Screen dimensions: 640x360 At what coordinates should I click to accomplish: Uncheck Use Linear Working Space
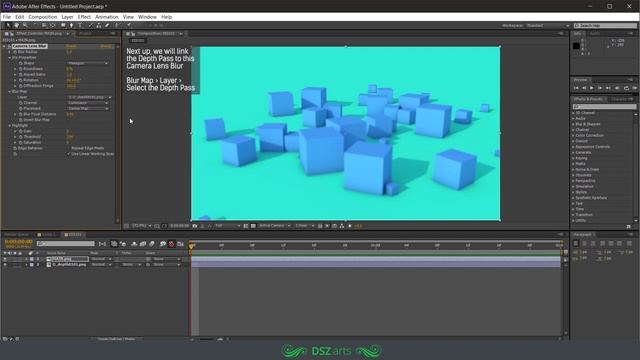[69, 154]
